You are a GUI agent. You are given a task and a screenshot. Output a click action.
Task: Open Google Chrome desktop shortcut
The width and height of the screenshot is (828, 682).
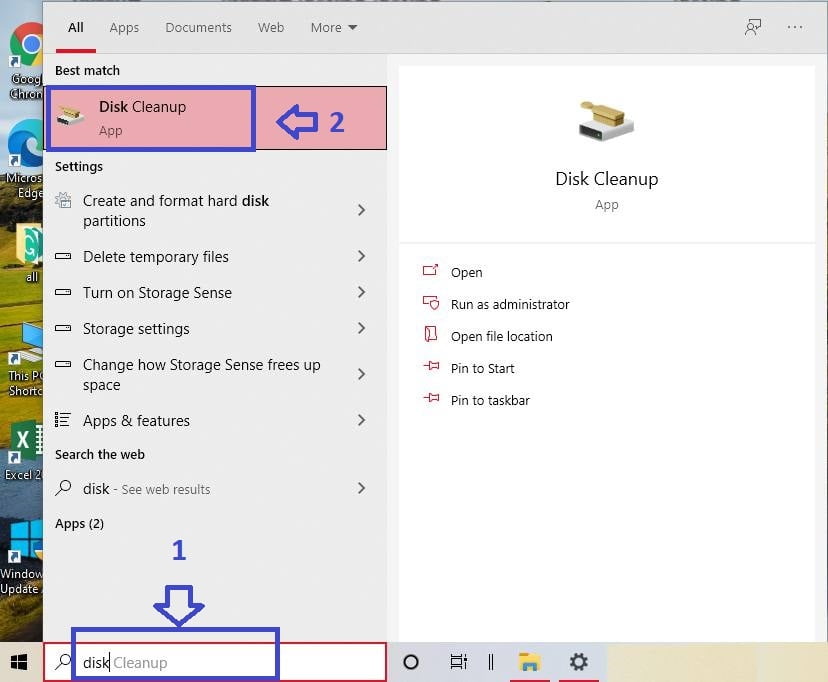click(24, 62)
